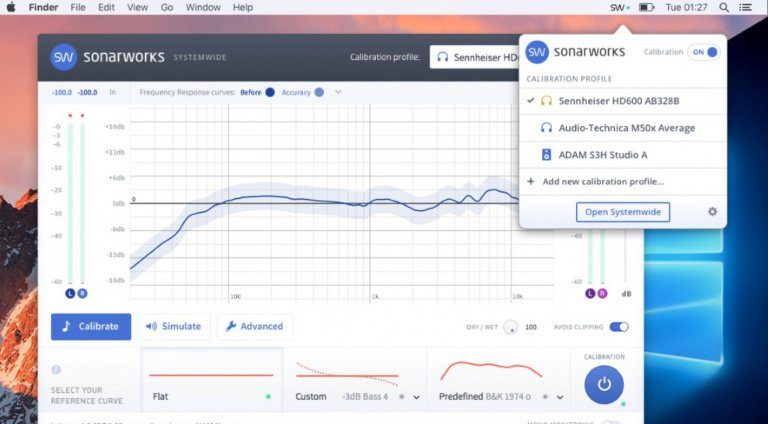Expand the Custom curve preset dropdown

(416, 397)
